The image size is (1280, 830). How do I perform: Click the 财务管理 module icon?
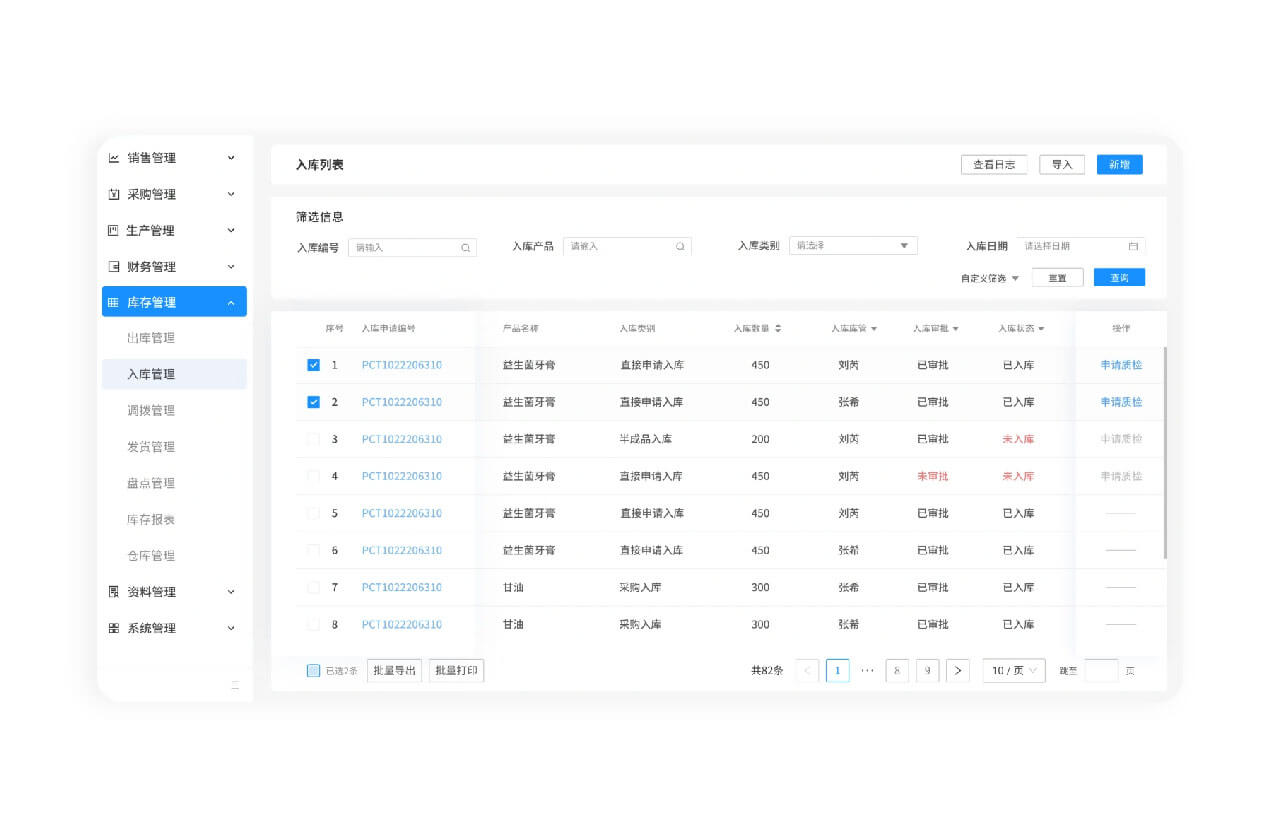tap(112, 266)
